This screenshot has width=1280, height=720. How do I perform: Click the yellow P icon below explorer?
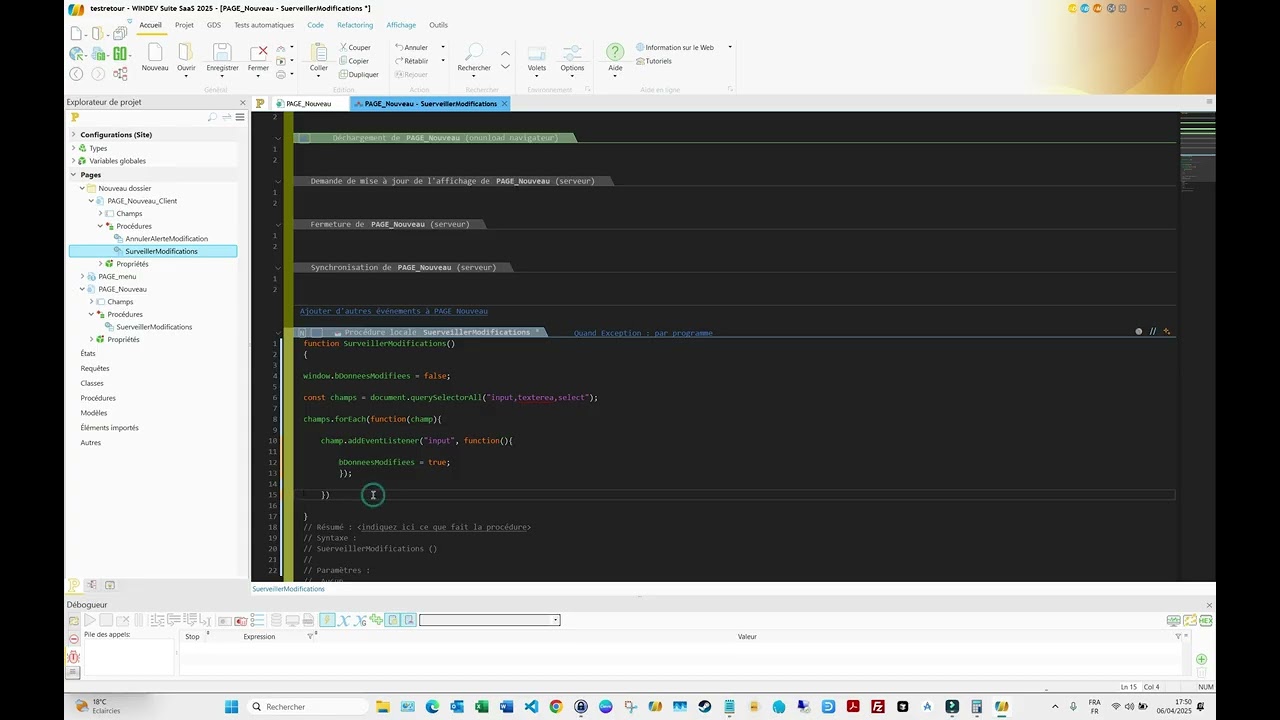(73, 585)
